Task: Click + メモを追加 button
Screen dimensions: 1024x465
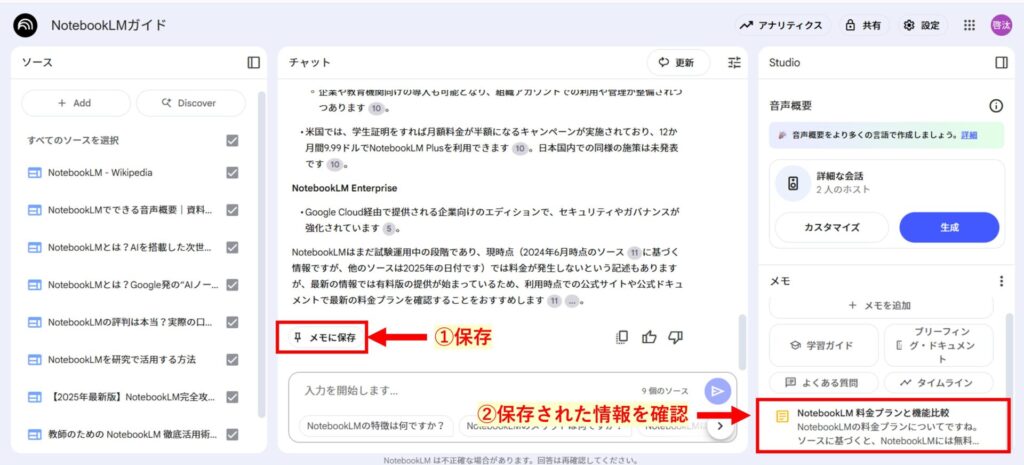Action: tap(881, 306)
